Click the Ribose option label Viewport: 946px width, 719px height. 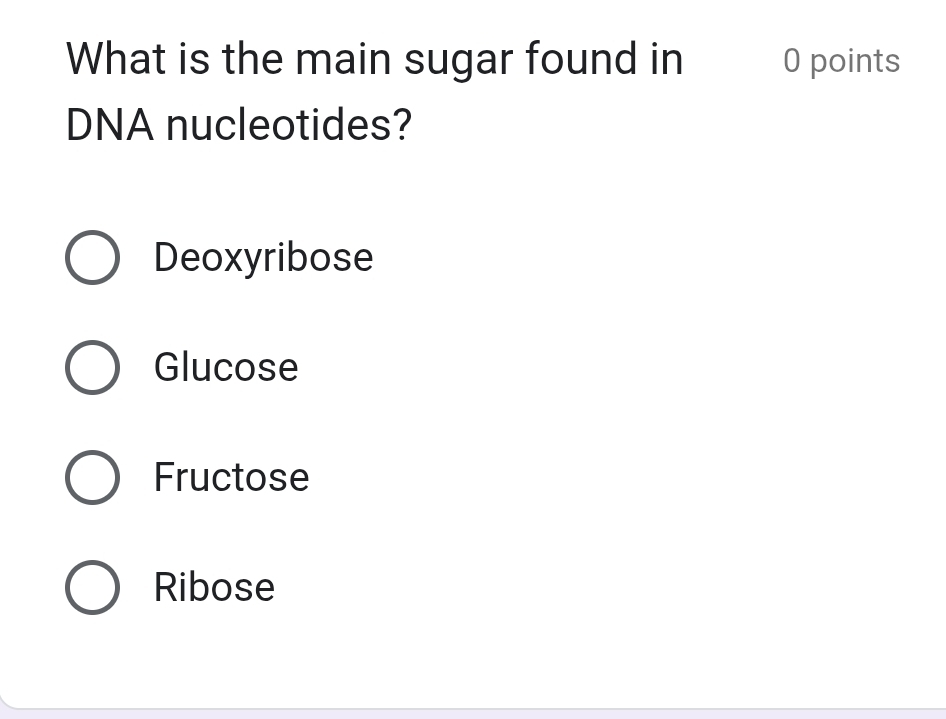coord(214,587)
